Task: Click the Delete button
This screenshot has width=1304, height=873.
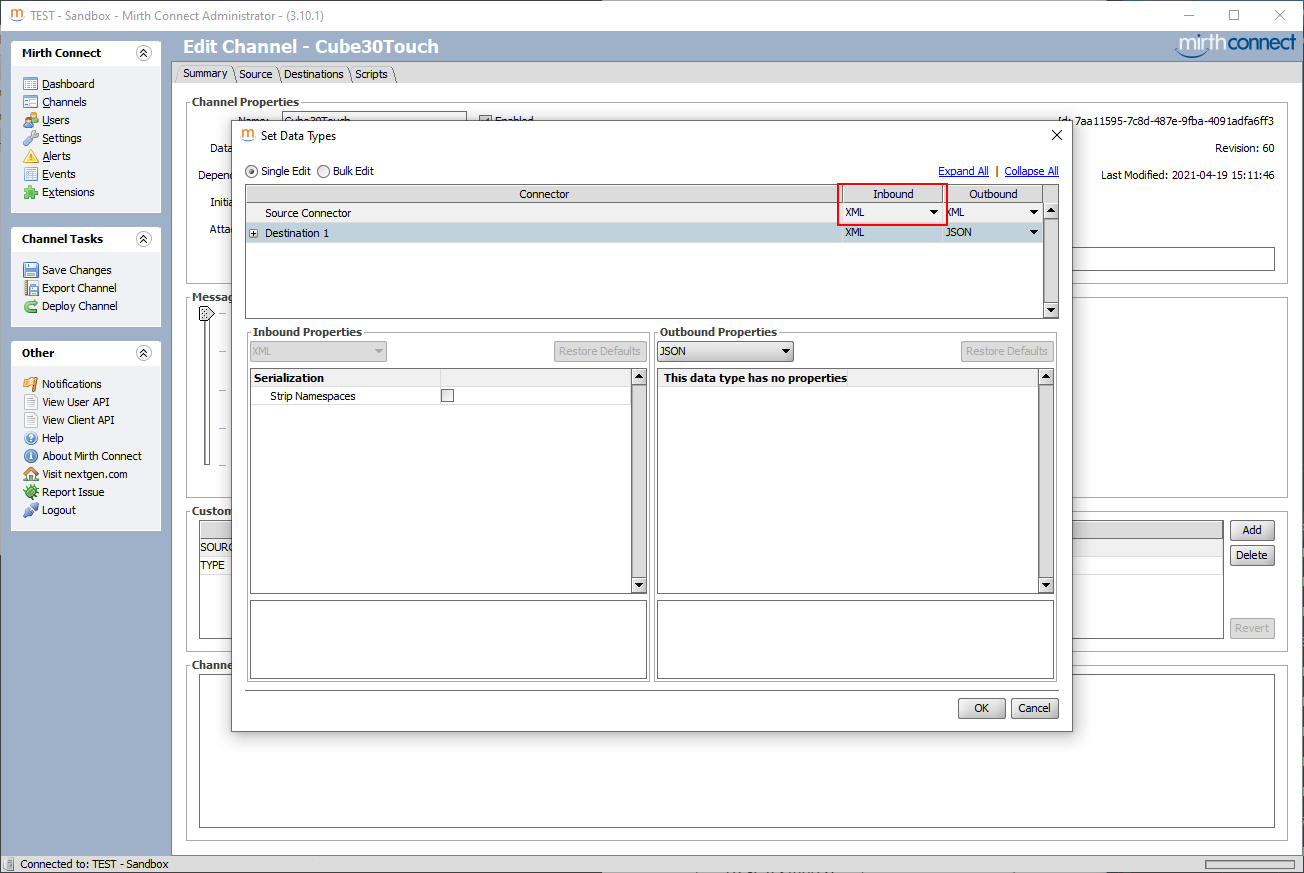Action: pos(1252,555)
